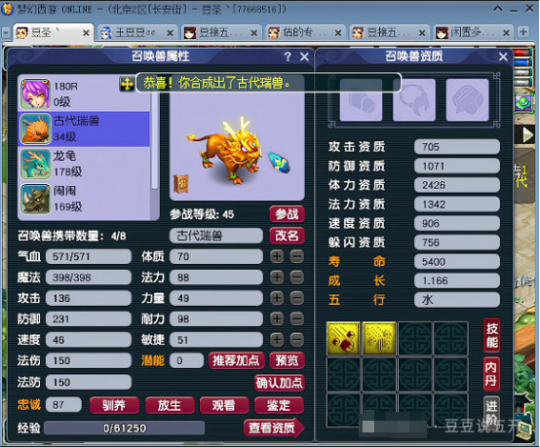Screen dimensions: 540x447
Task: Click the scroll icon beside pet portrait
Action: [x=181, y=184]
